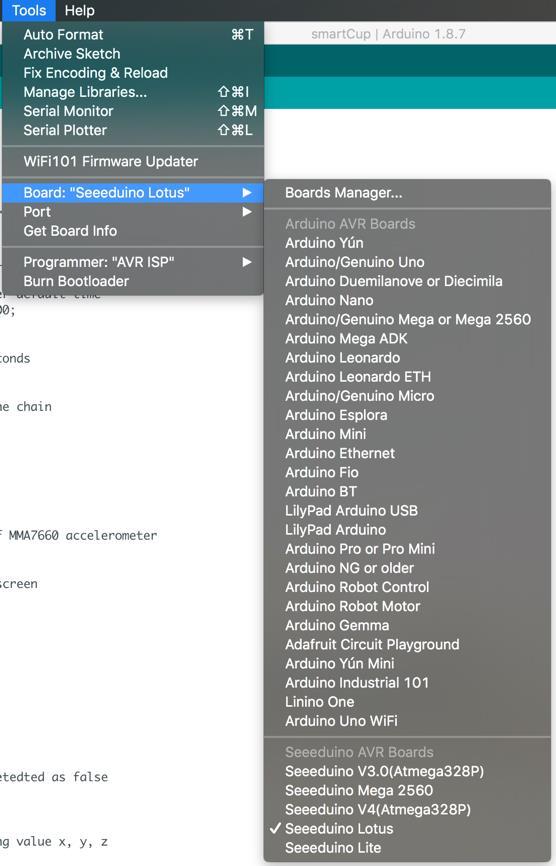The height and width of the screenshot is (866, 556).
Task: Select Arduino Mini board
Action: [407, 434]
